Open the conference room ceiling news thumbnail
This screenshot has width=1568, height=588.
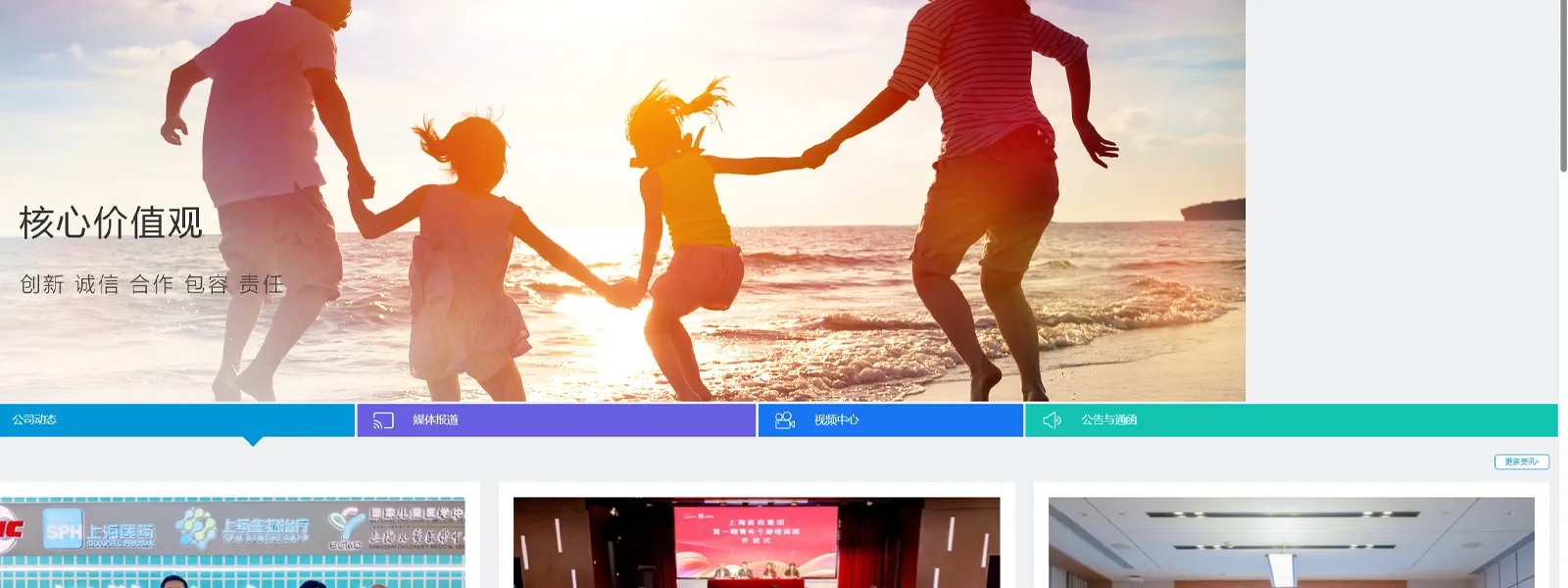1291,542
